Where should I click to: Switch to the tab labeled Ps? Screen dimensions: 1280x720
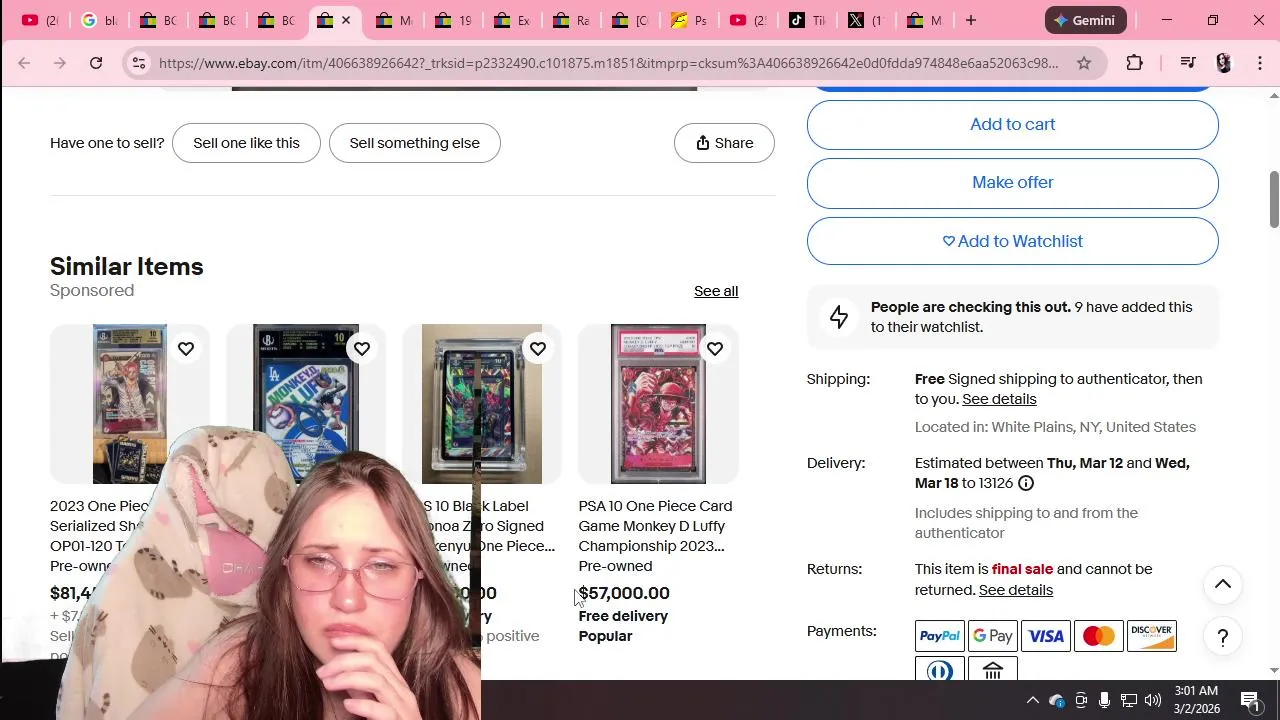(x=689, y=20)
